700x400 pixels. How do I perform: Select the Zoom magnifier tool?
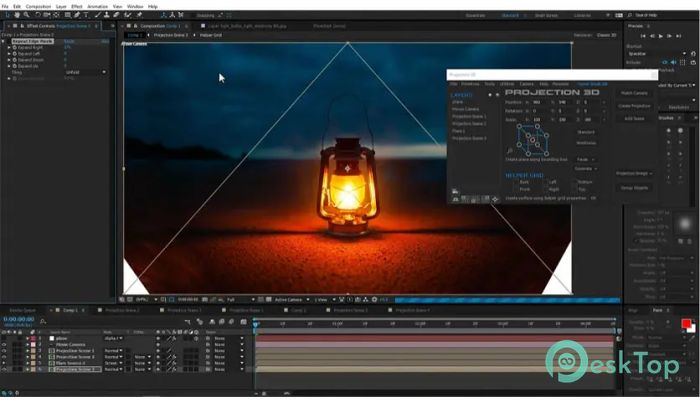(27, 15)
